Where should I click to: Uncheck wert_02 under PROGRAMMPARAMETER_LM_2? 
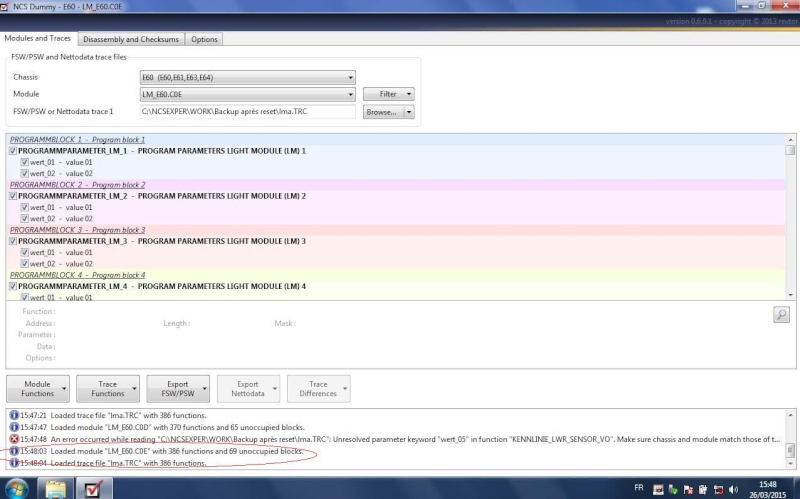coord(24,218)
